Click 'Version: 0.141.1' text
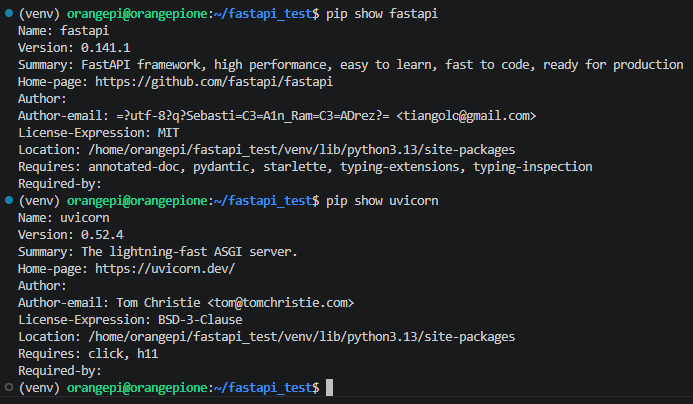 click(74, 48)
